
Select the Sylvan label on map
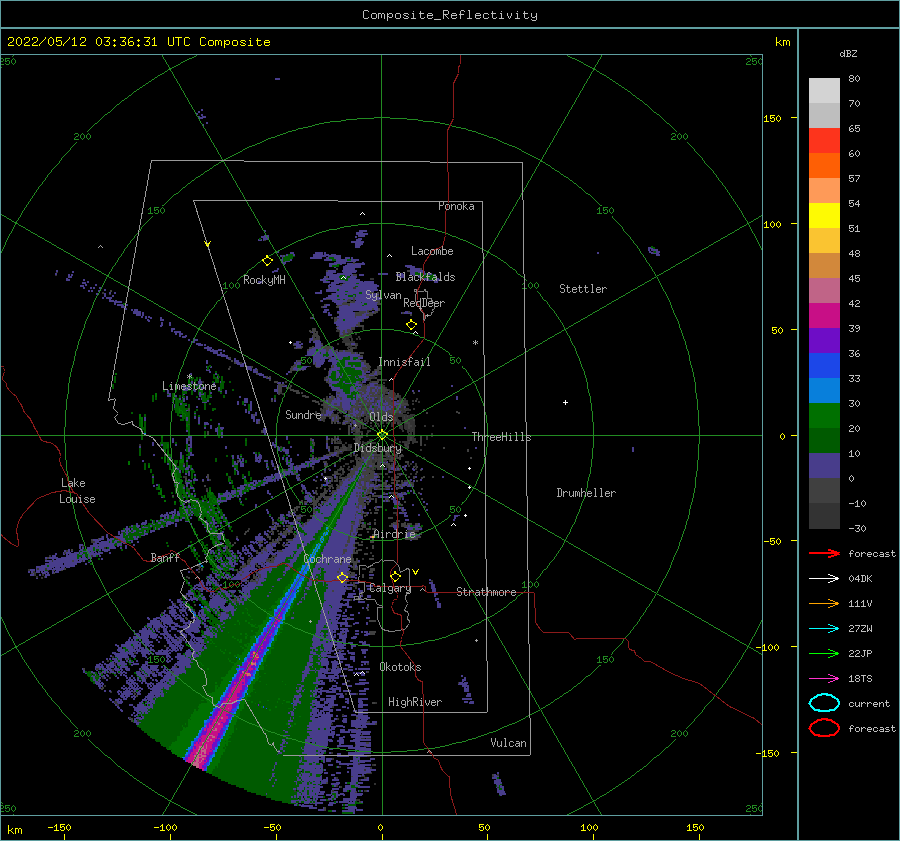(383, 295)
